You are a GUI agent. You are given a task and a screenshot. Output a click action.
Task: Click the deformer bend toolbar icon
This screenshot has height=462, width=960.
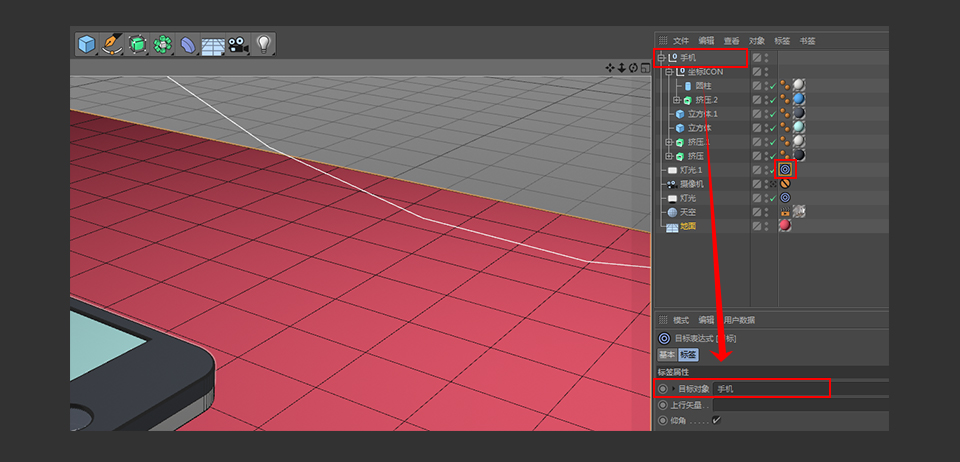pos(187,45)
